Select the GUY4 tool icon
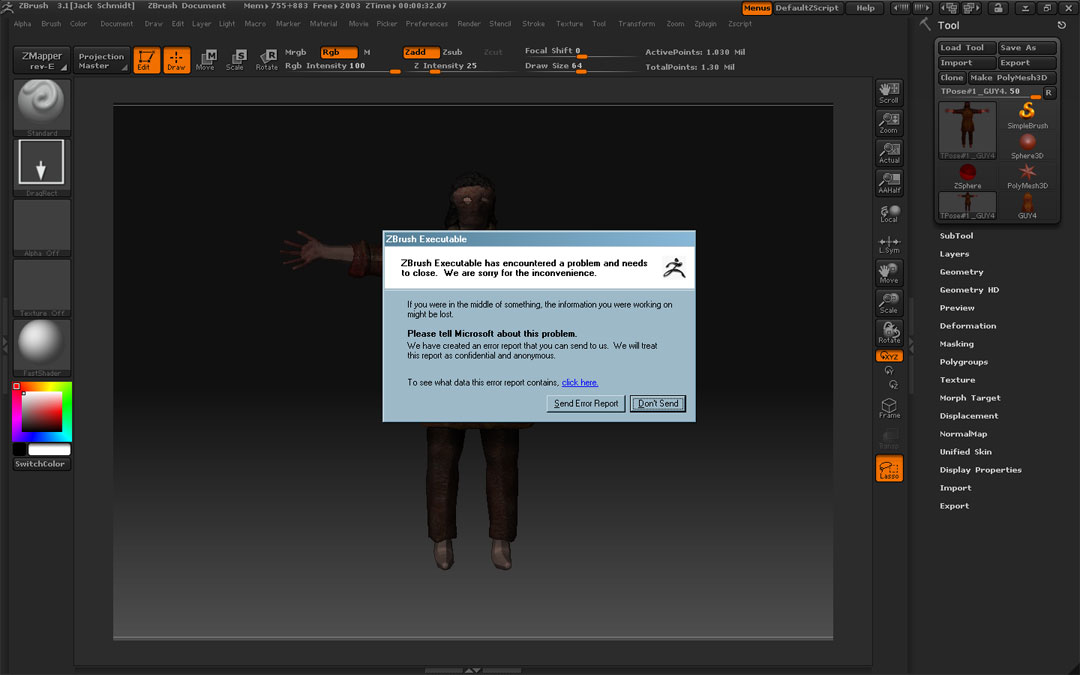 coord(1028,206)
